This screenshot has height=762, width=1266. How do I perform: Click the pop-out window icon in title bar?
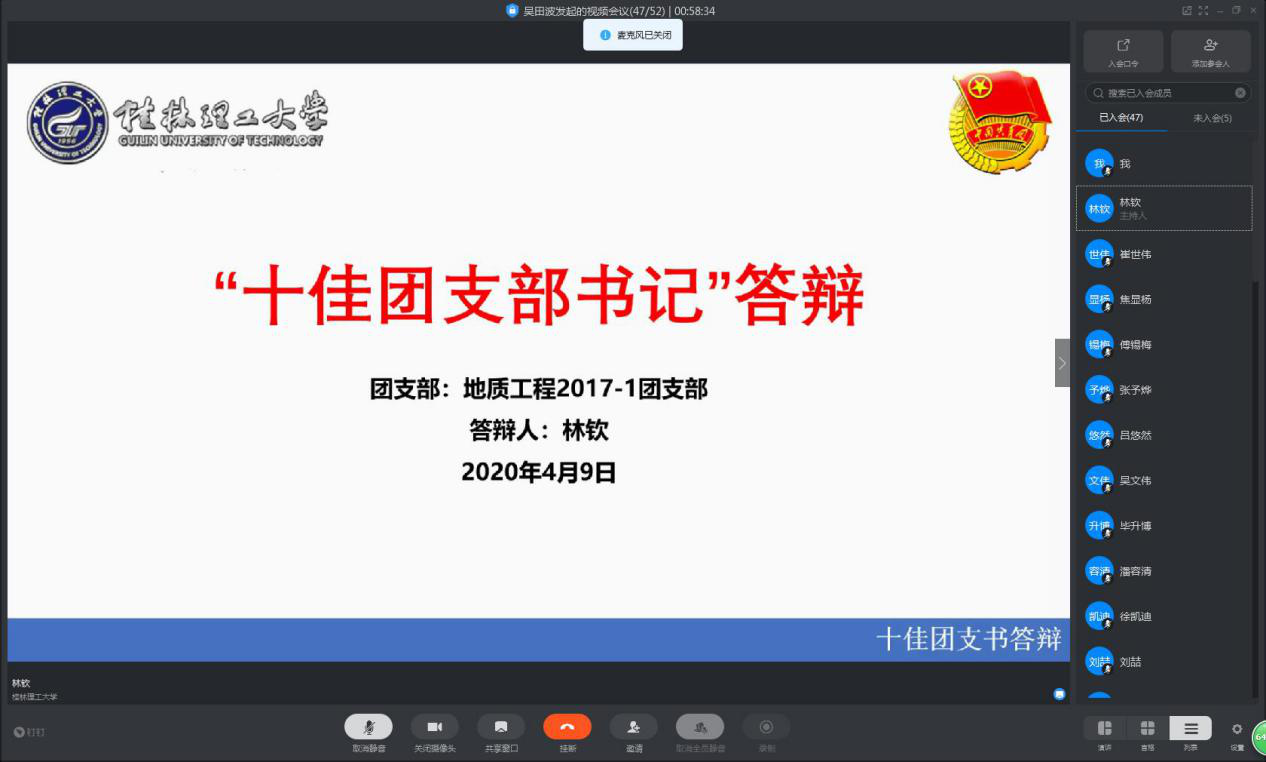click(x=1187, y=11)
